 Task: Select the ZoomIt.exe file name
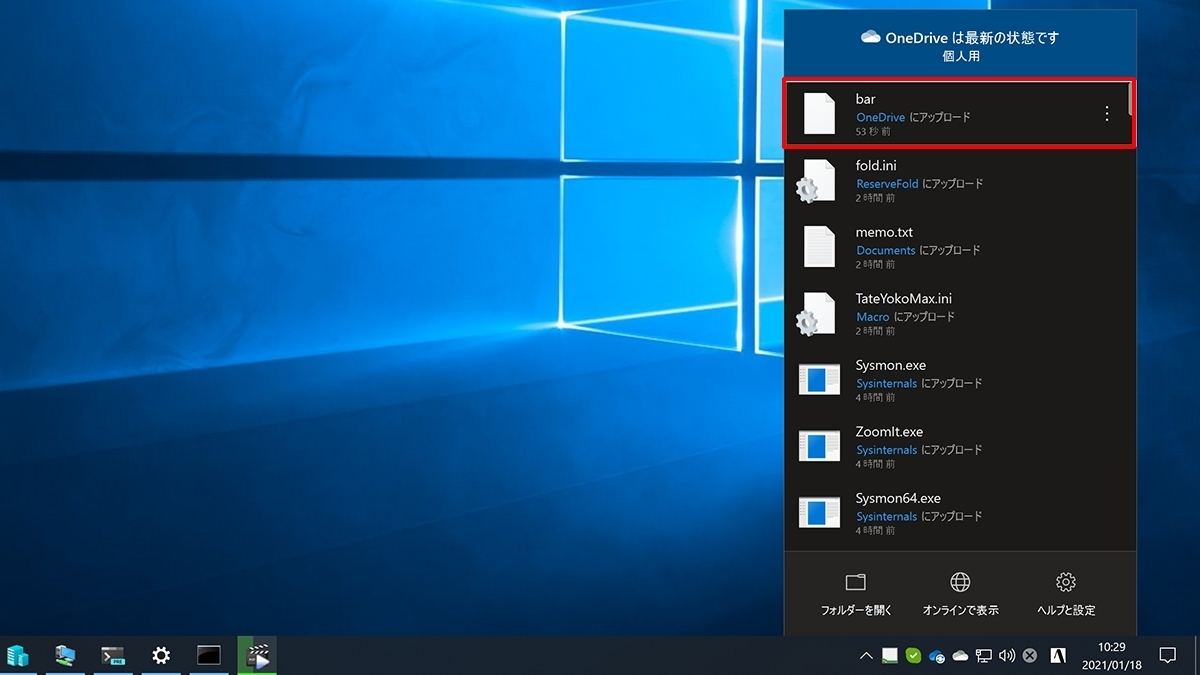[889, 432]
